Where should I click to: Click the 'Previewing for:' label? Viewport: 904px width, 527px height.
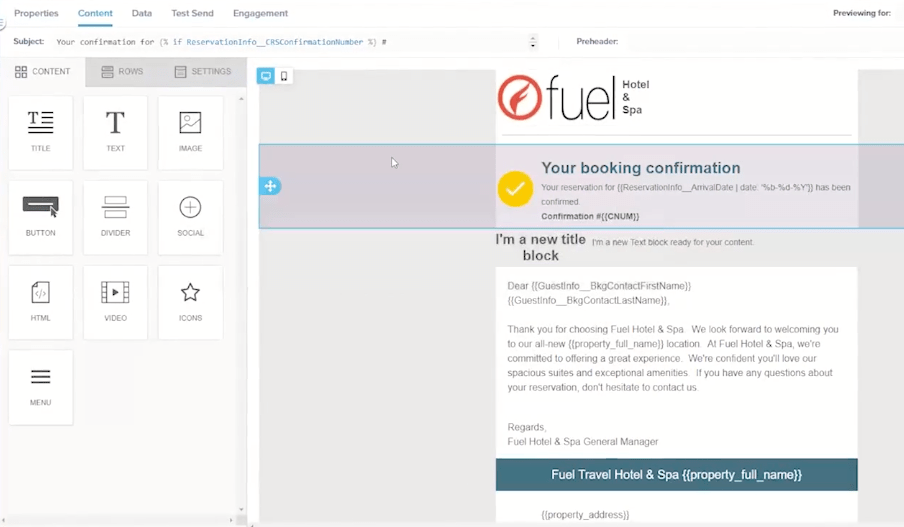(861, 13)
